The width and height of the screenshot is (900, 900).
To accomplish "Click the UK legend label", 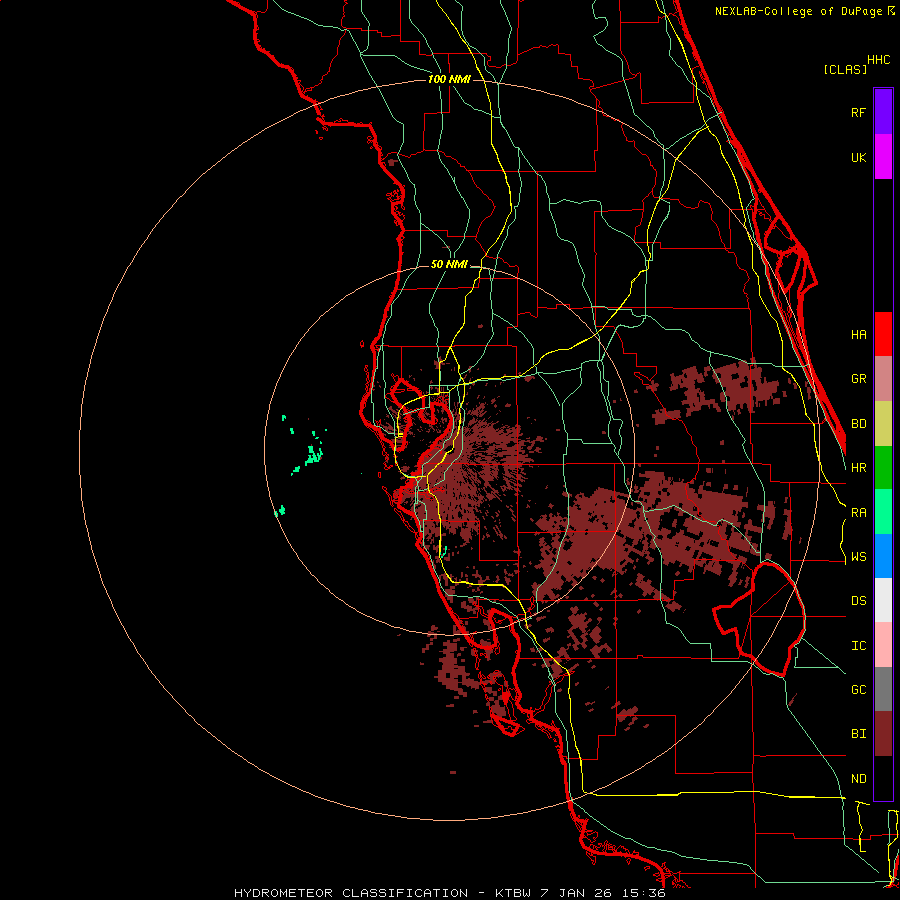I will click(x=858, y=157).
